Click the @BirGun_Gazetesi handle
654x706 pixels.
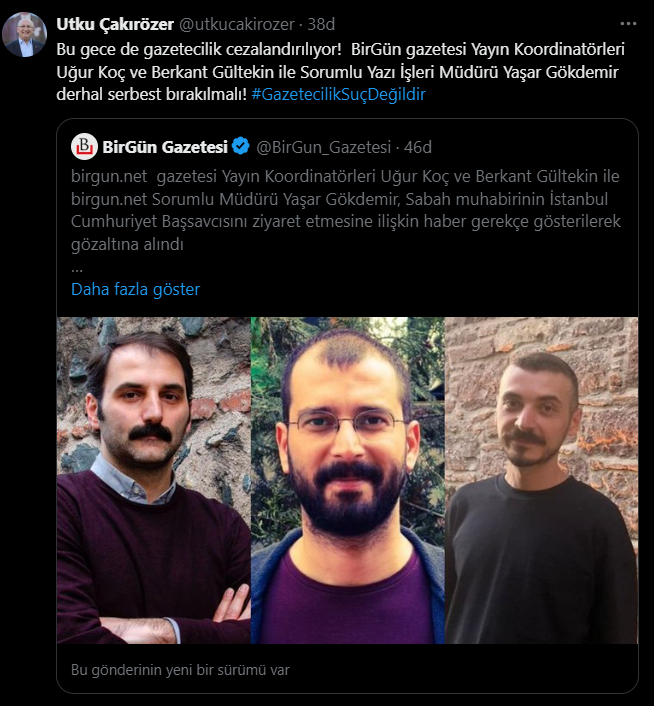[x=324, y=147]
